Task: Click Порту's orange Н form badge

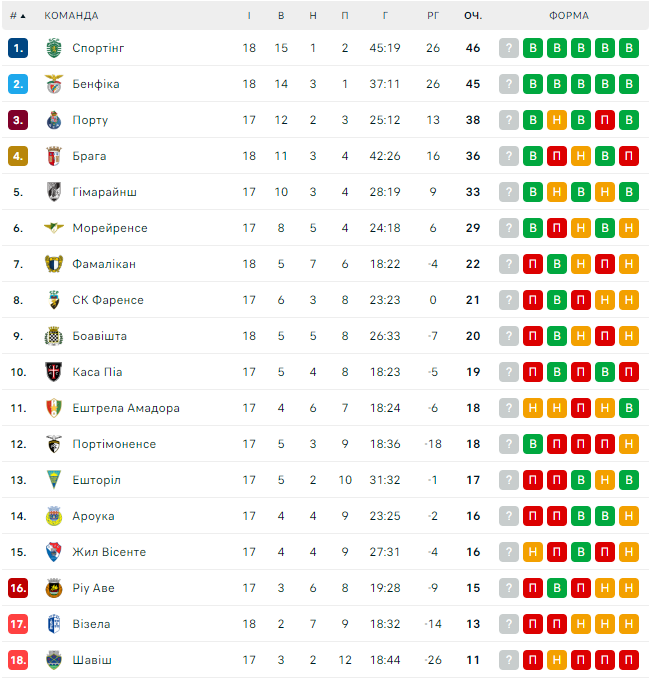Action: coord(557,120)
